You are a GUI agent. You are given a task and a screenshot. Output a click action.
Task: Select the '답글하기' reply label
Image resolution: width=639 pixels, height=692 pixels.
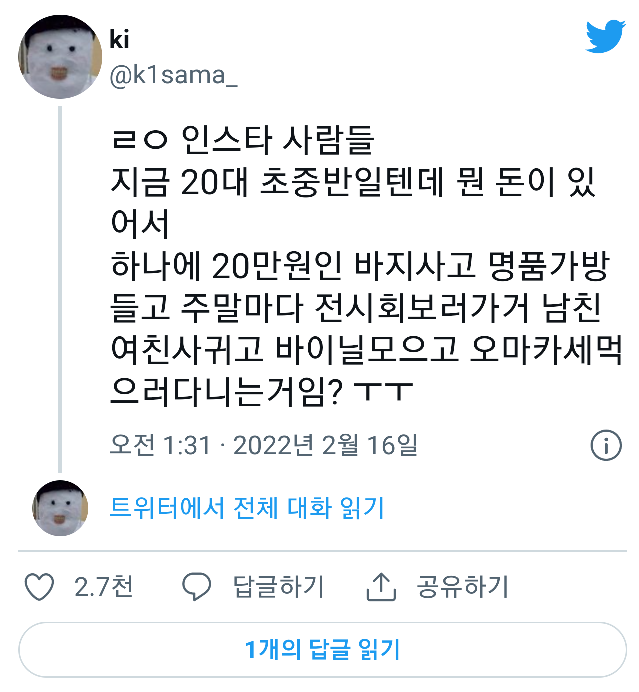(x=278, y=587)
